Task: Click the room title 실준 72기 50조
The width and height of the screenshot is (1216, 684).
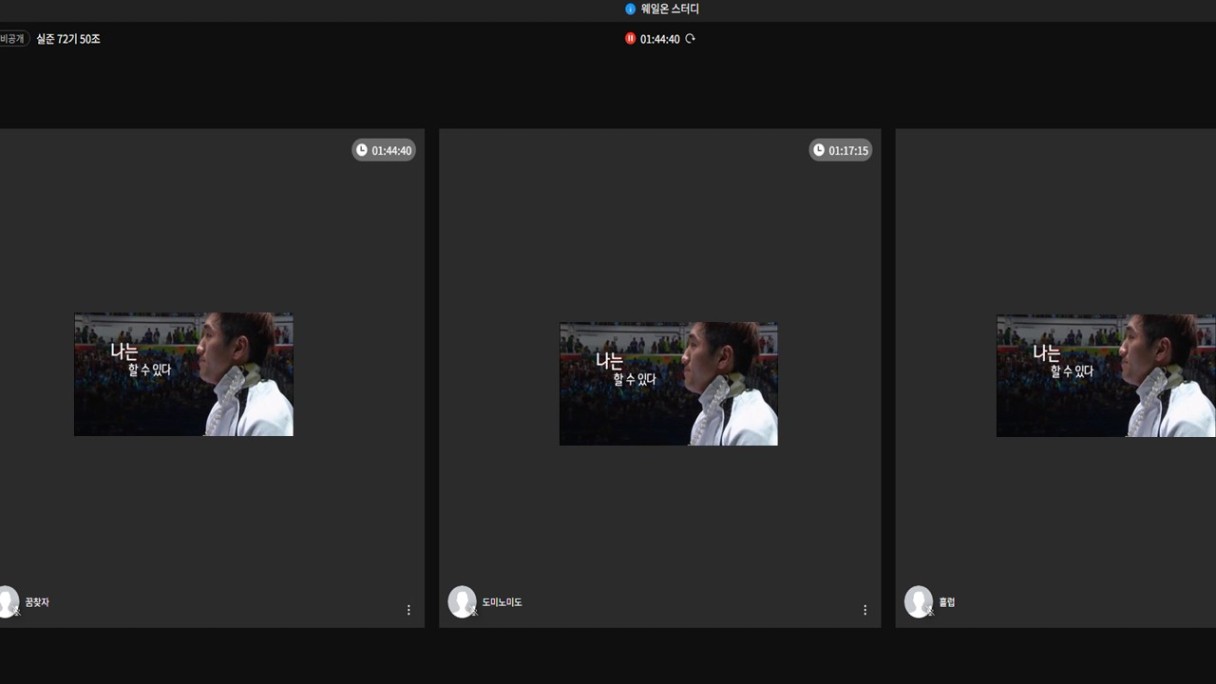Action: pos(68,39)
